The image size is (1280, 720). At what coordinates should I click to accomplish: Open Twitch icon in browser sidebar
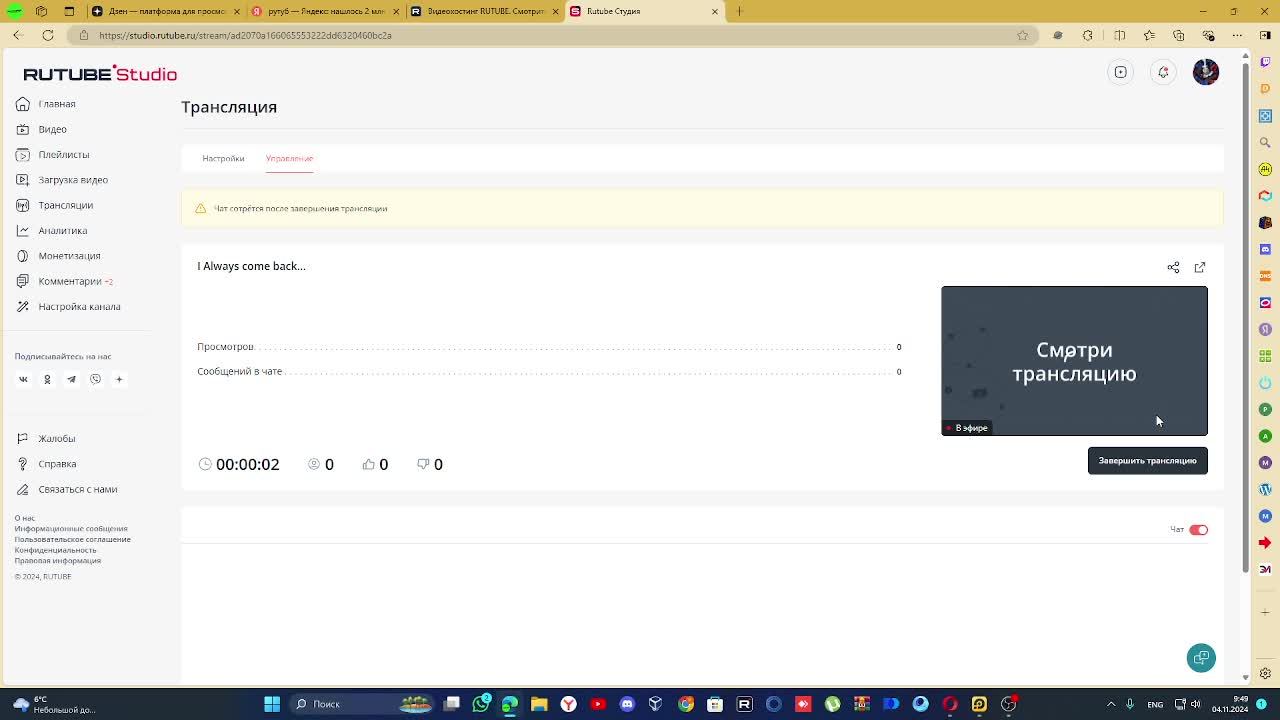pyautogui.click(x=1265, y=62)
